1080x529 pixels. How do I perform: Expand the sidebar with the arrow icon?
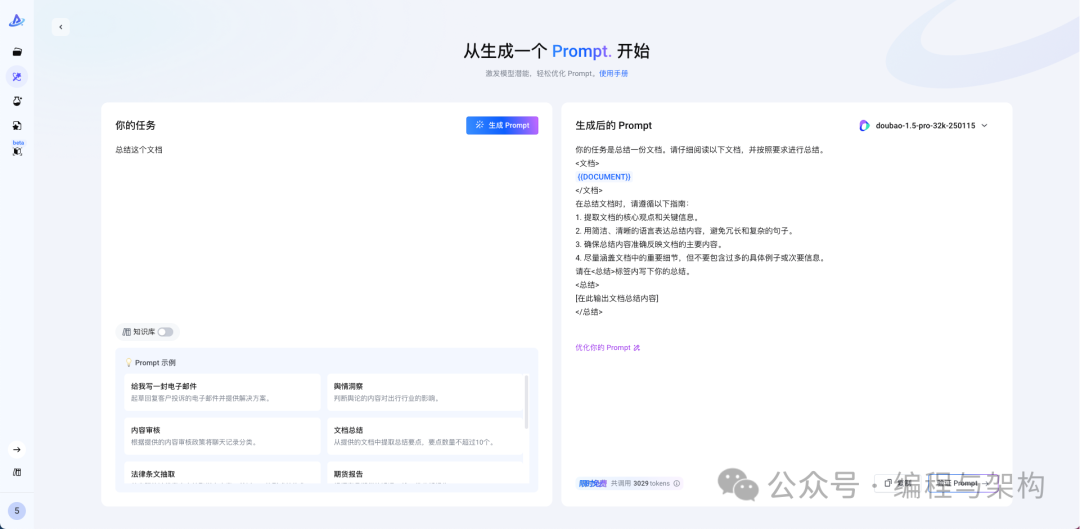pos(17,449)
